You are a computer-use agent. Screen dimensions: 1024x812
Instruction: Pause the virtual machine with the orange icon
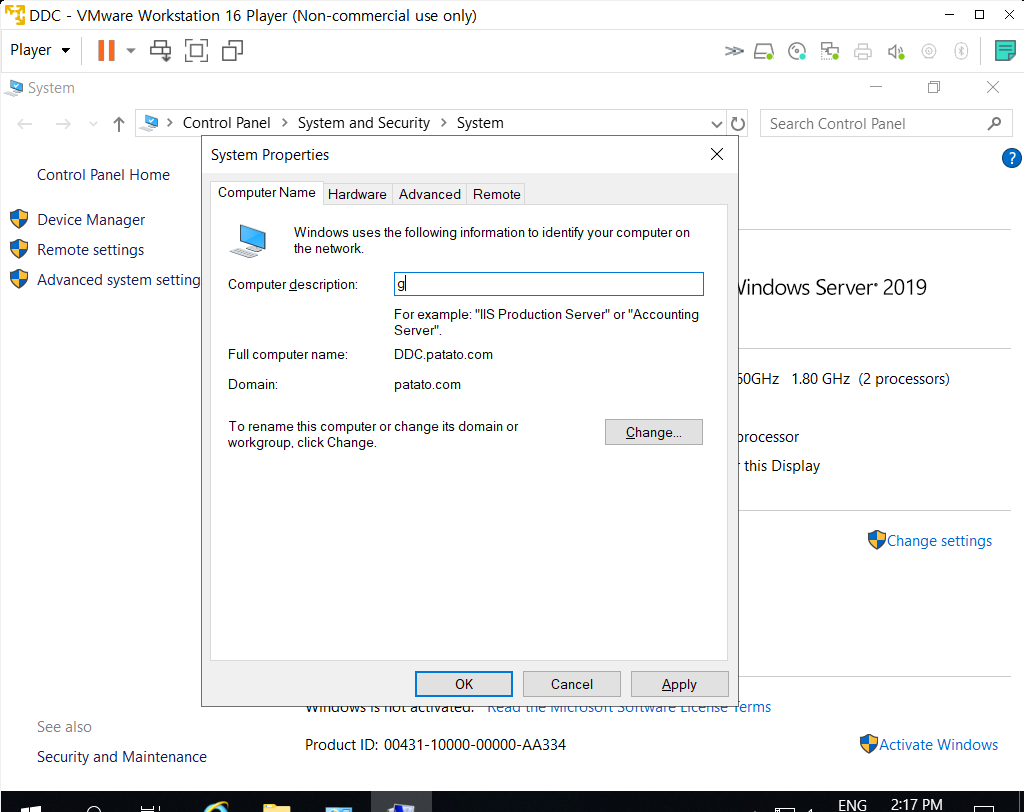(x=106, y=50)
